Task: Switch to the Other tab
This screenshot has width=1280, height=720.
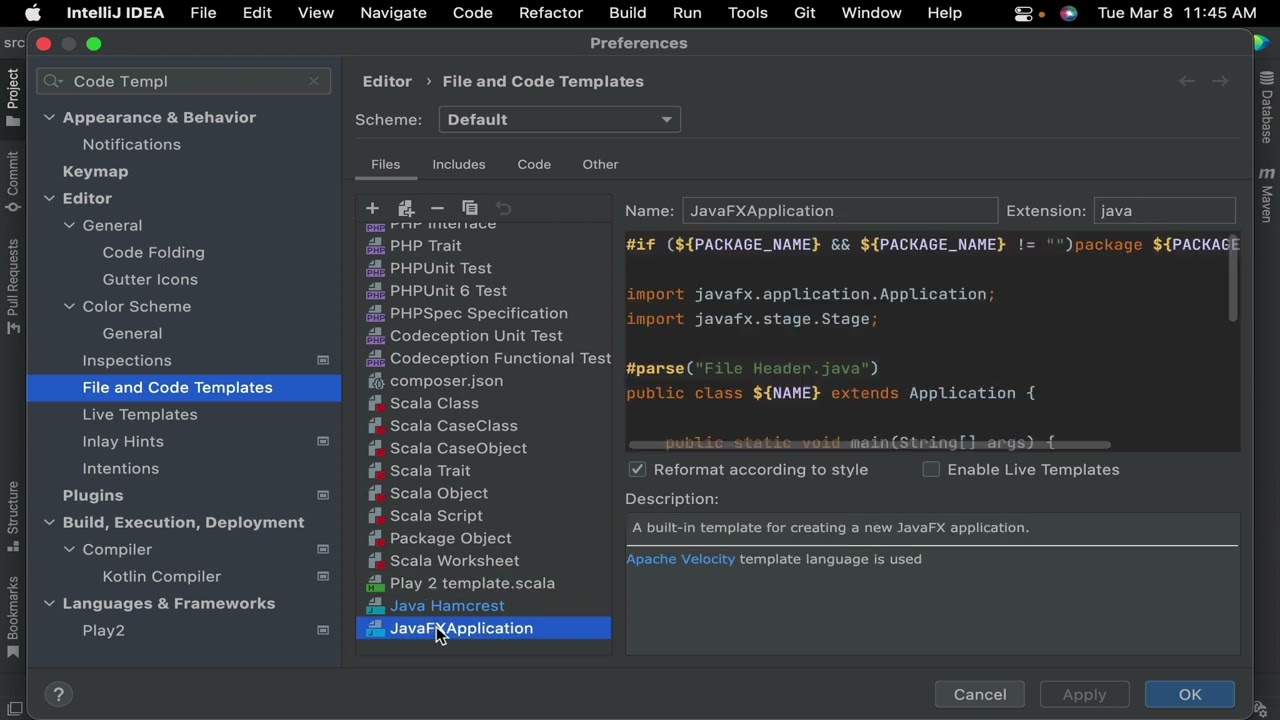Action: point(600,164)
